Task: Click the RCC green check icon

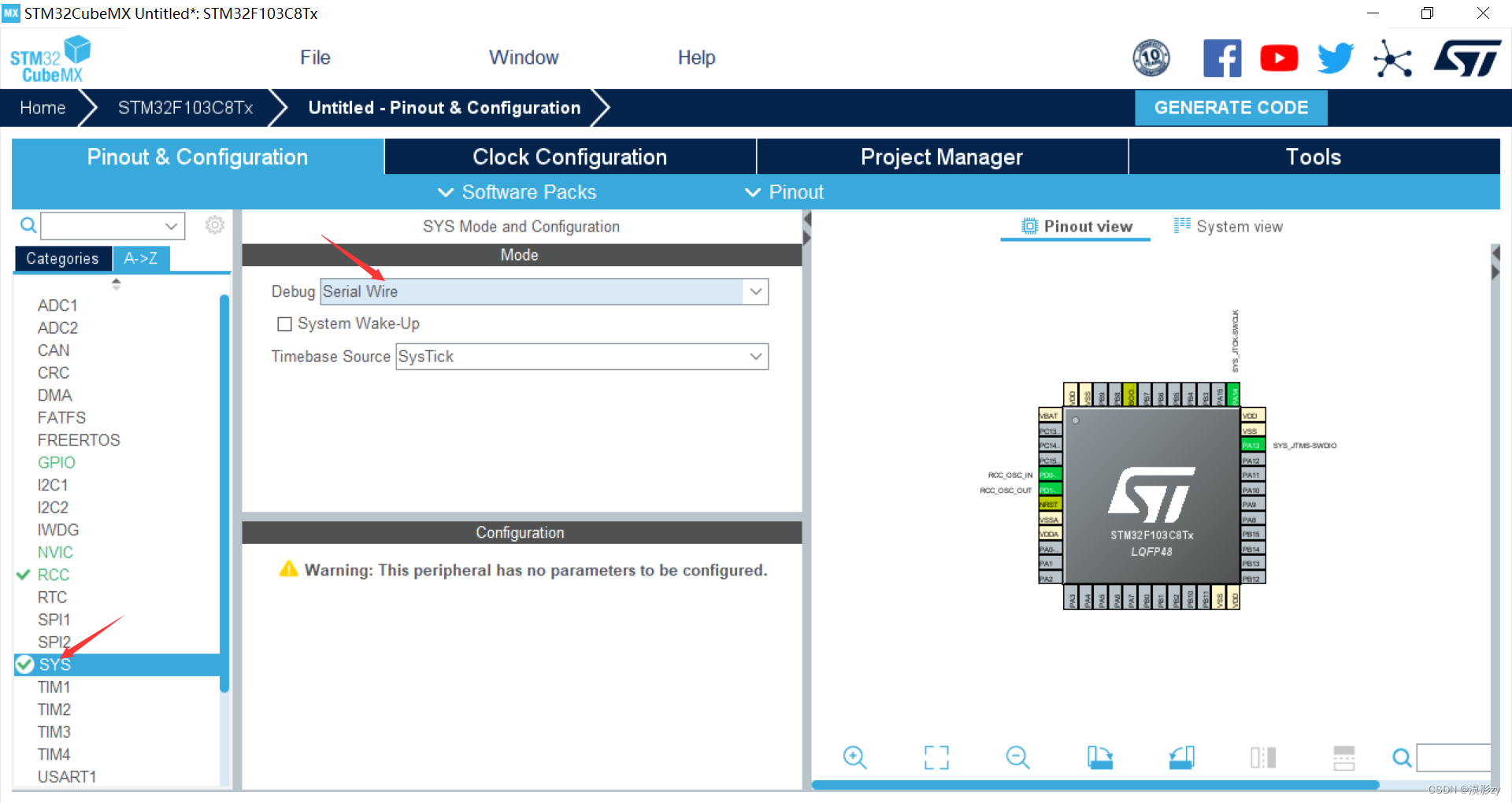Action: 24,575
